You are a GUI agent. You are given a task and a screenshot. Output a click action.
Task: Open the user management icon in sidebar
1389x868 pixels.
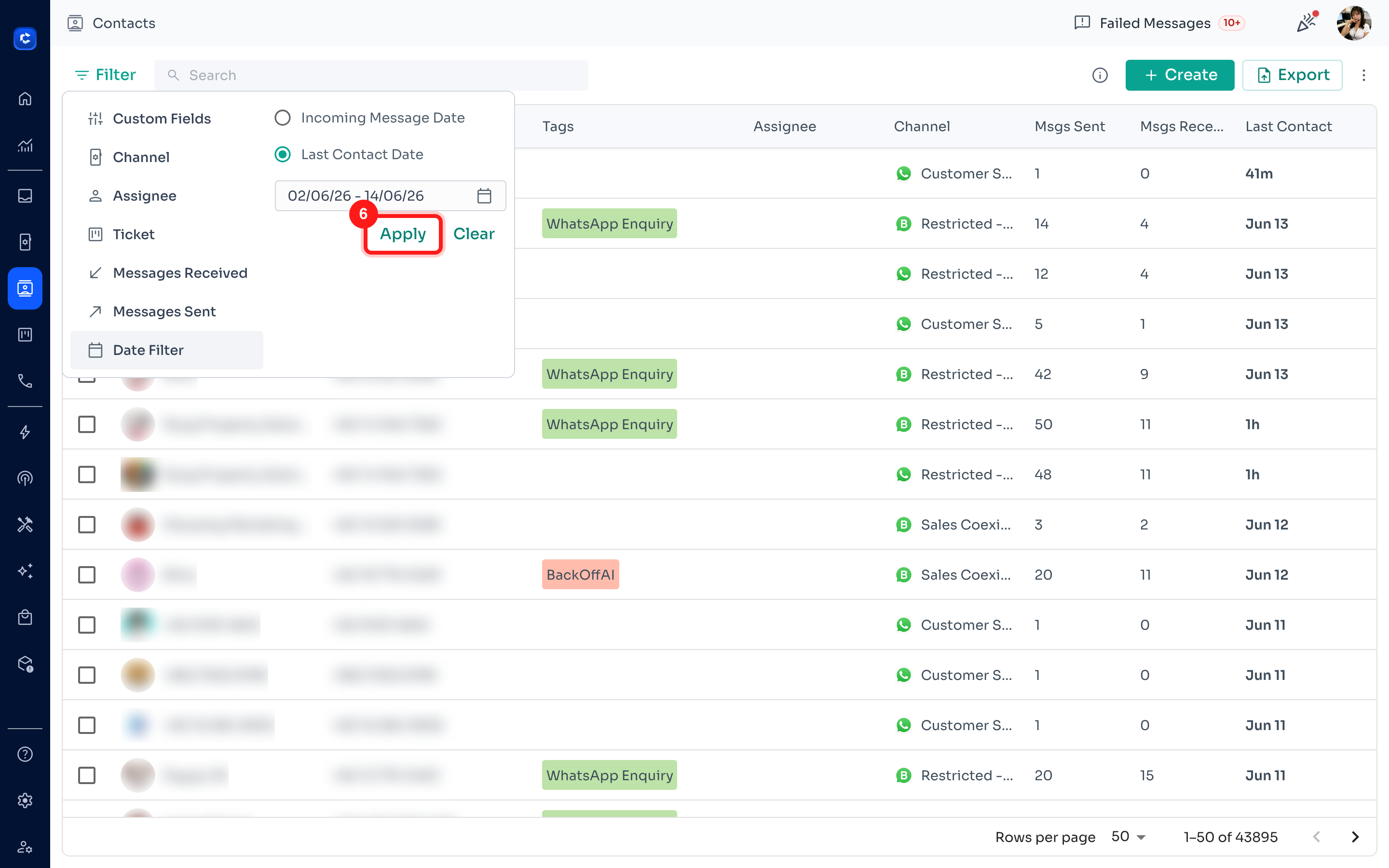(25, 847)
